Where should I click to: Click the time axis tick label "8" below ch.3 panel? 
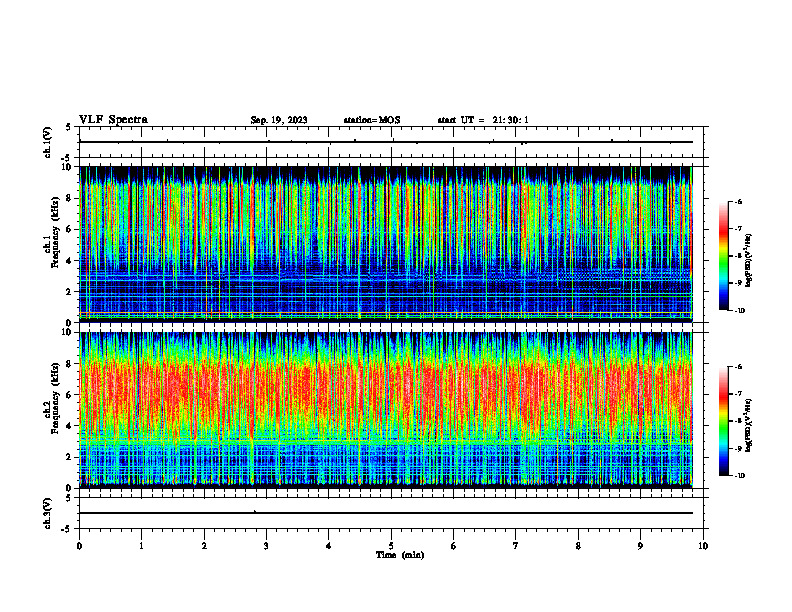click(578, 546)
